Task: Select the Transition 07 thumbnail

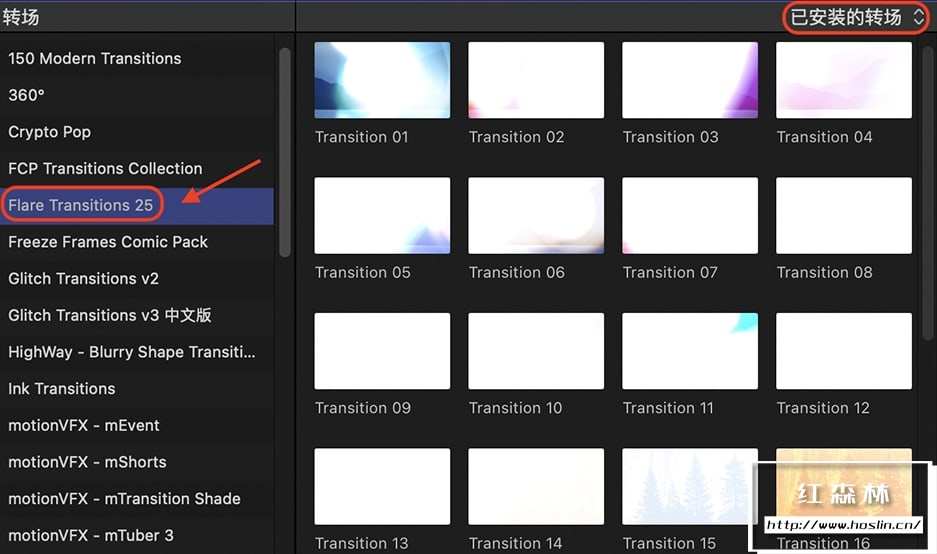Action: (690, 216)
